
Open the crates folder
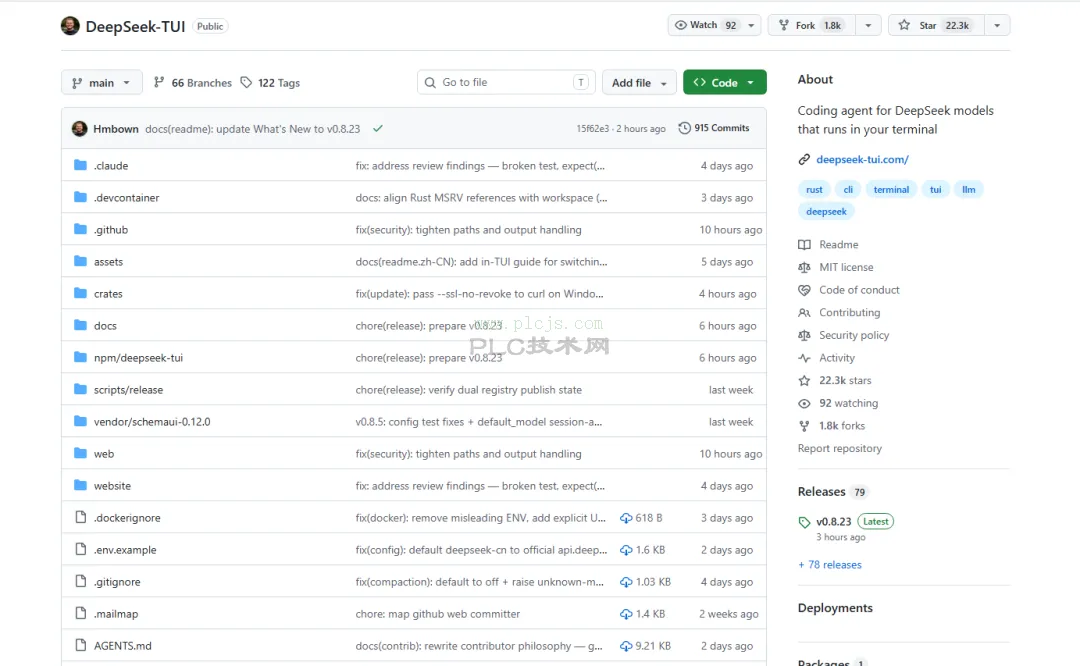(108, 294)
